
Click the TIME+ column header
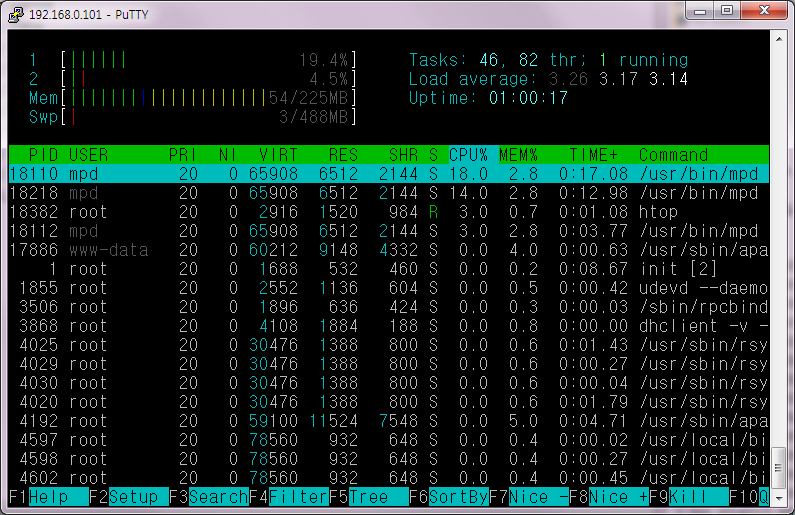tap(594, 155)
